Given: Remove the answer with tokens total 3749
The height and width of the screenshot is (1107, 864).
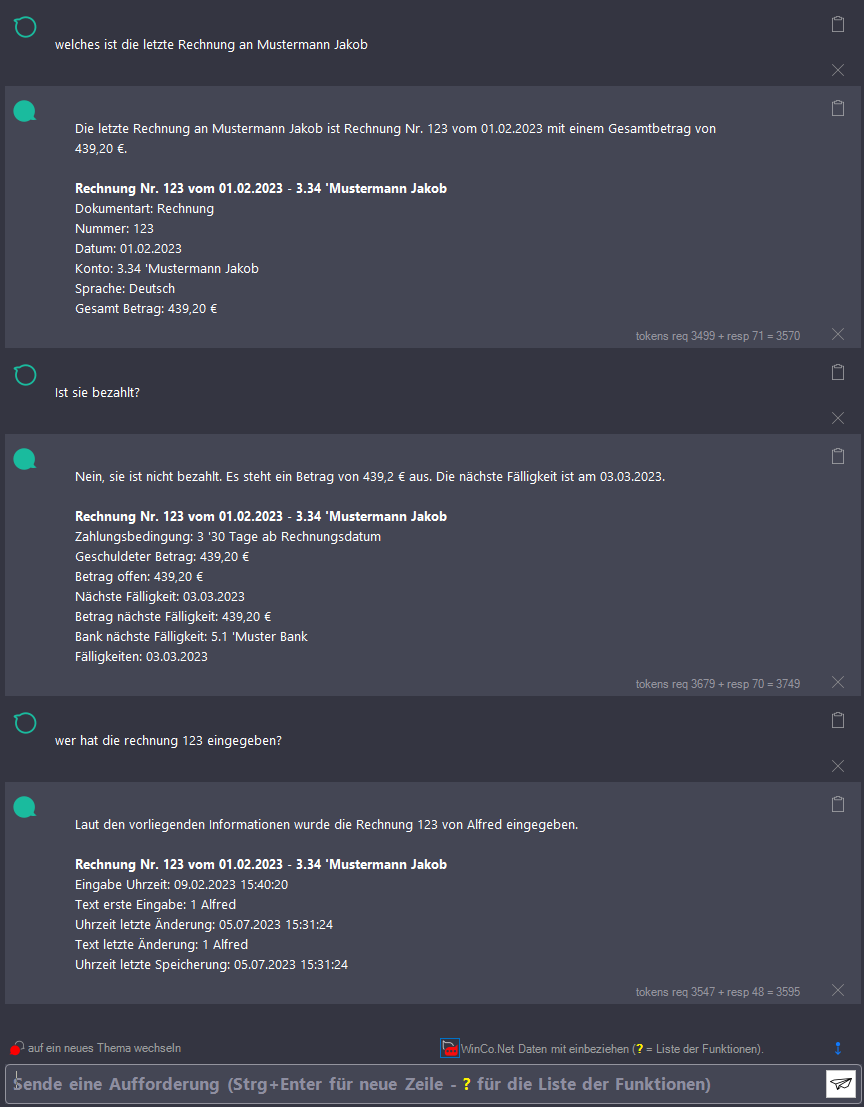Looking at the screenshot, I should click(x=838, y=682).
